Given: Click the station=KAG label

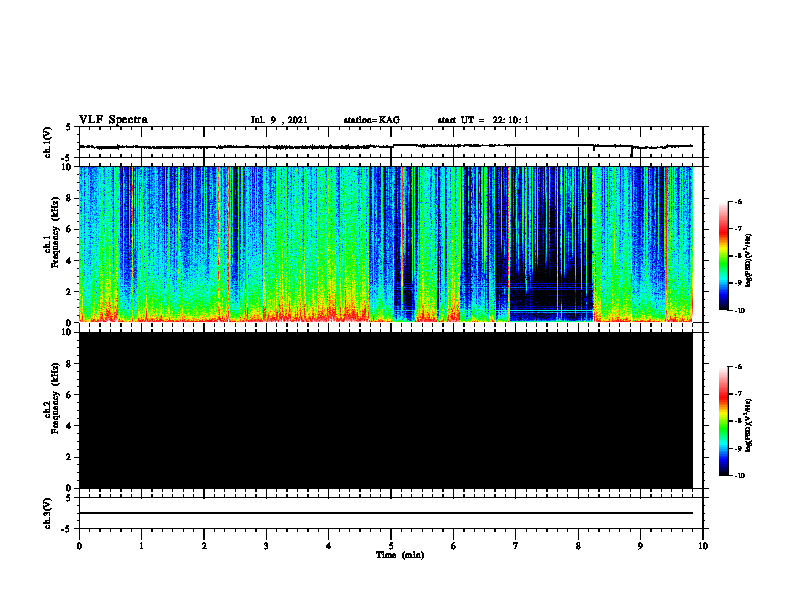Looking at the screenshot, I should pos(371,120).
